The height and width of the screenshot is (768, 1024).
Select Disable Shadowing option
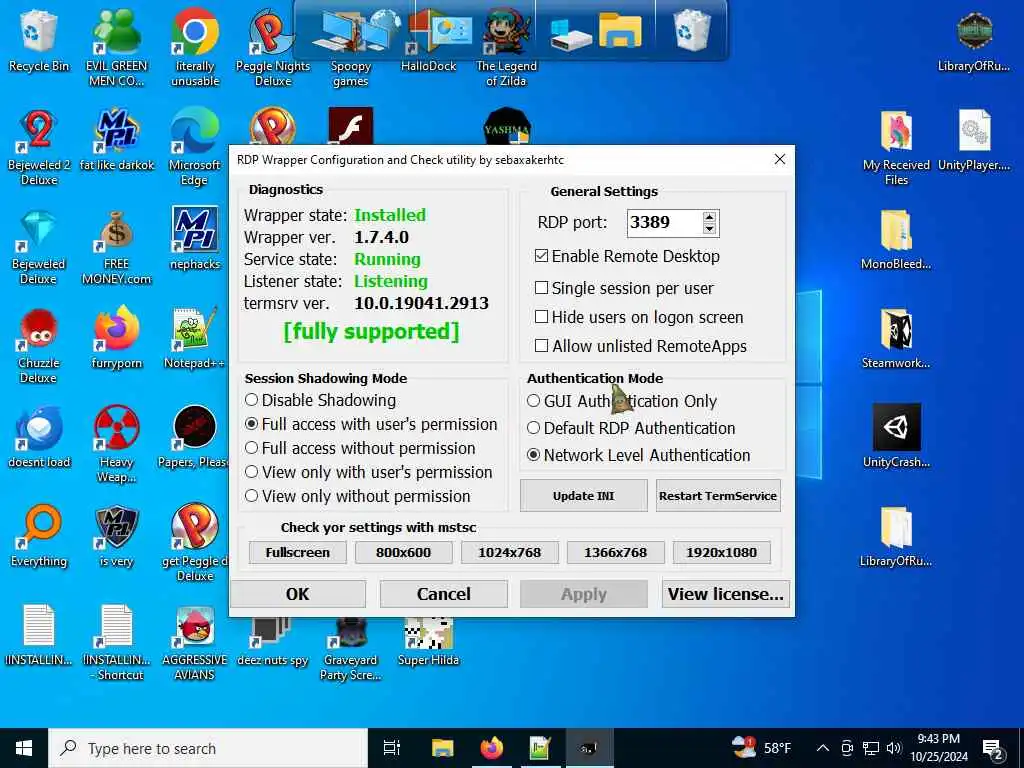coord(251,400)
